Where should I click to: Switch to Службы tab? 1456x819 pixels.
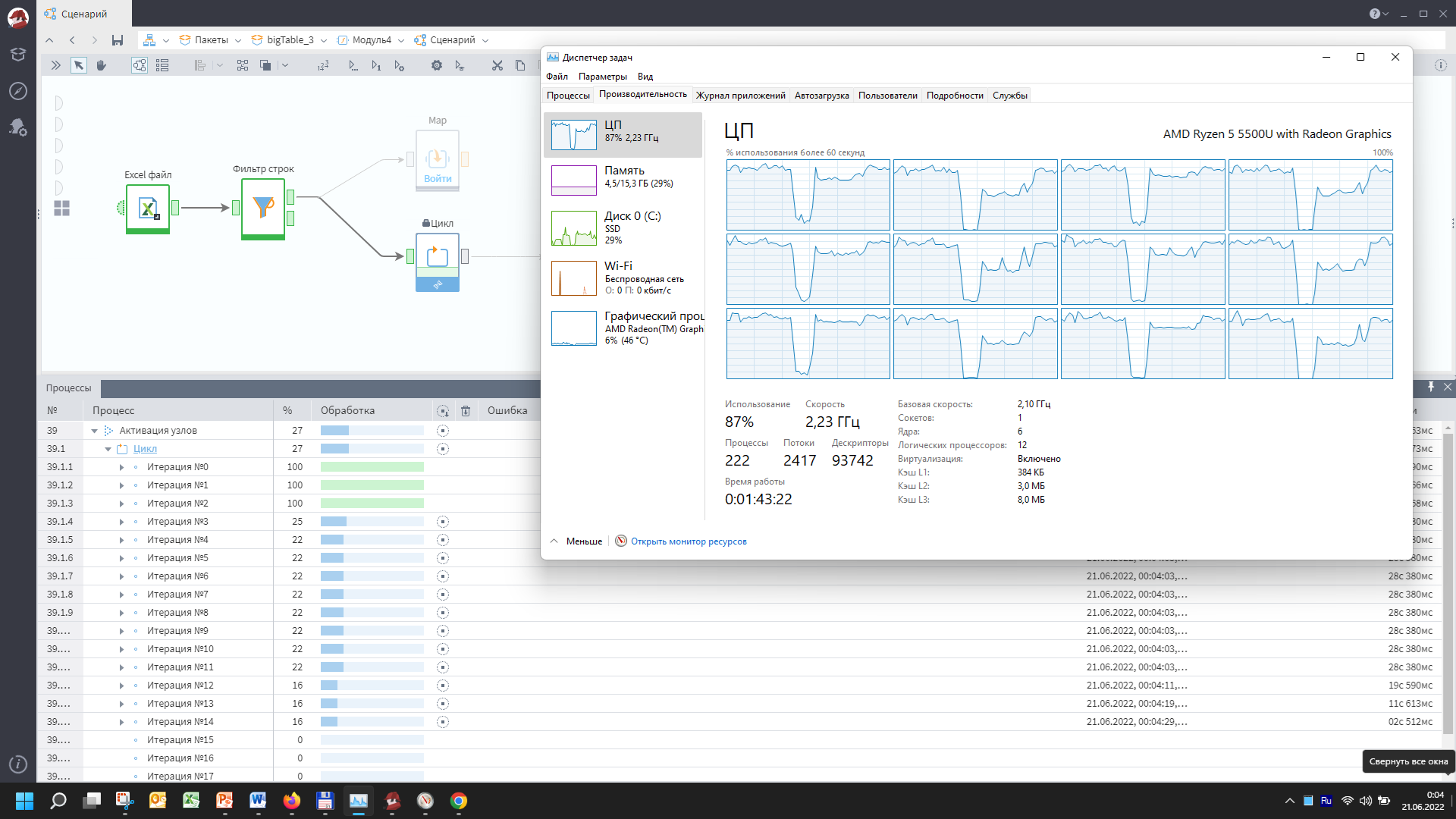pyautogui.click(x=1009, y=96)
